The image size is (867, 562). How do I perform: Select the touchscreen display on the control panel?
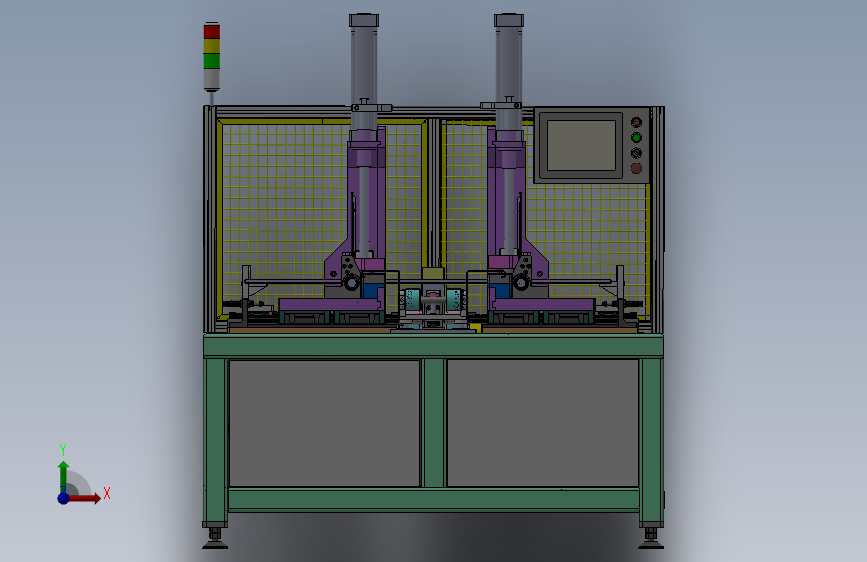[581, 145]
